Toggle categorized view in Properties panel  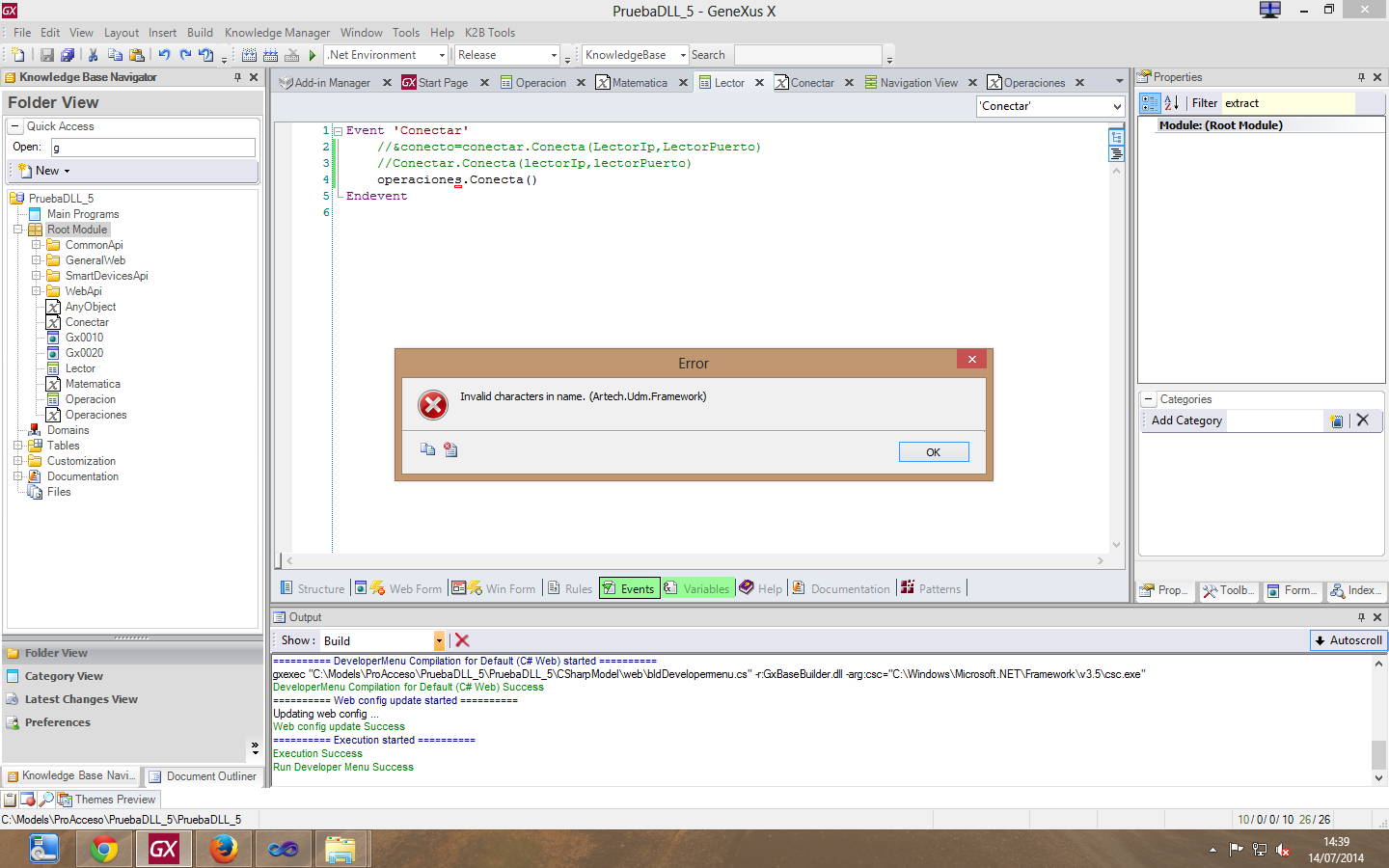1150,103
